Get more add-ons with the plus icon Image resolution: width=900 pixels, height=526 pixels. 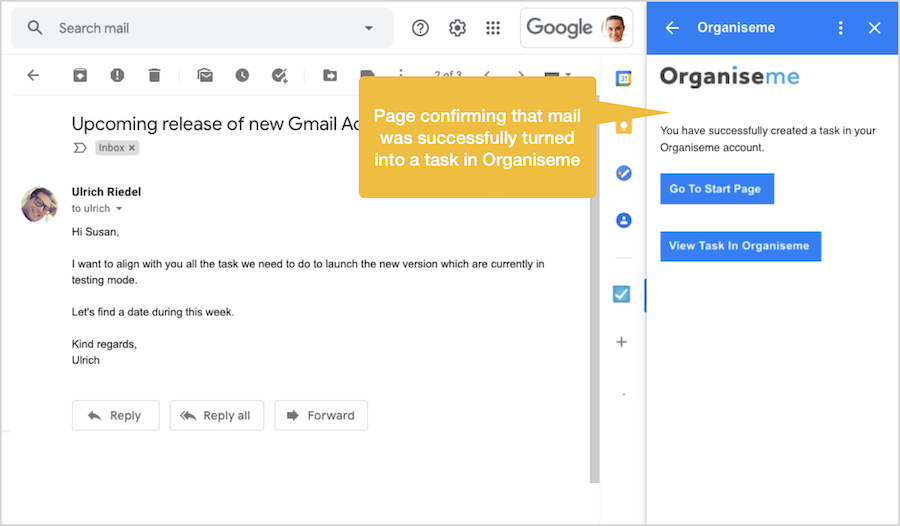pyautogui.click(x=622, y=342)
